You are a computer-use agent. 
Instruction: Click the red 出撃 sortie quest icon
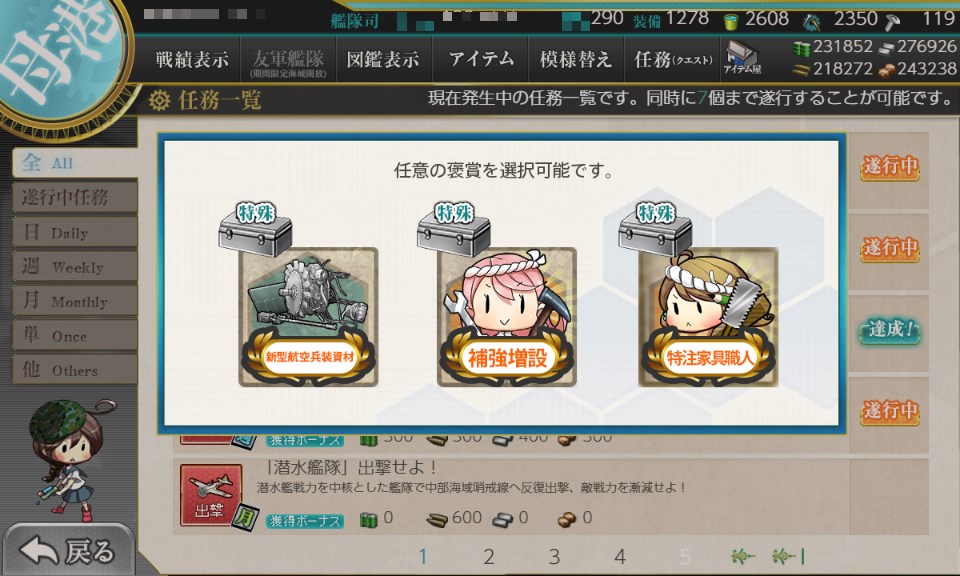coord(211,495)
